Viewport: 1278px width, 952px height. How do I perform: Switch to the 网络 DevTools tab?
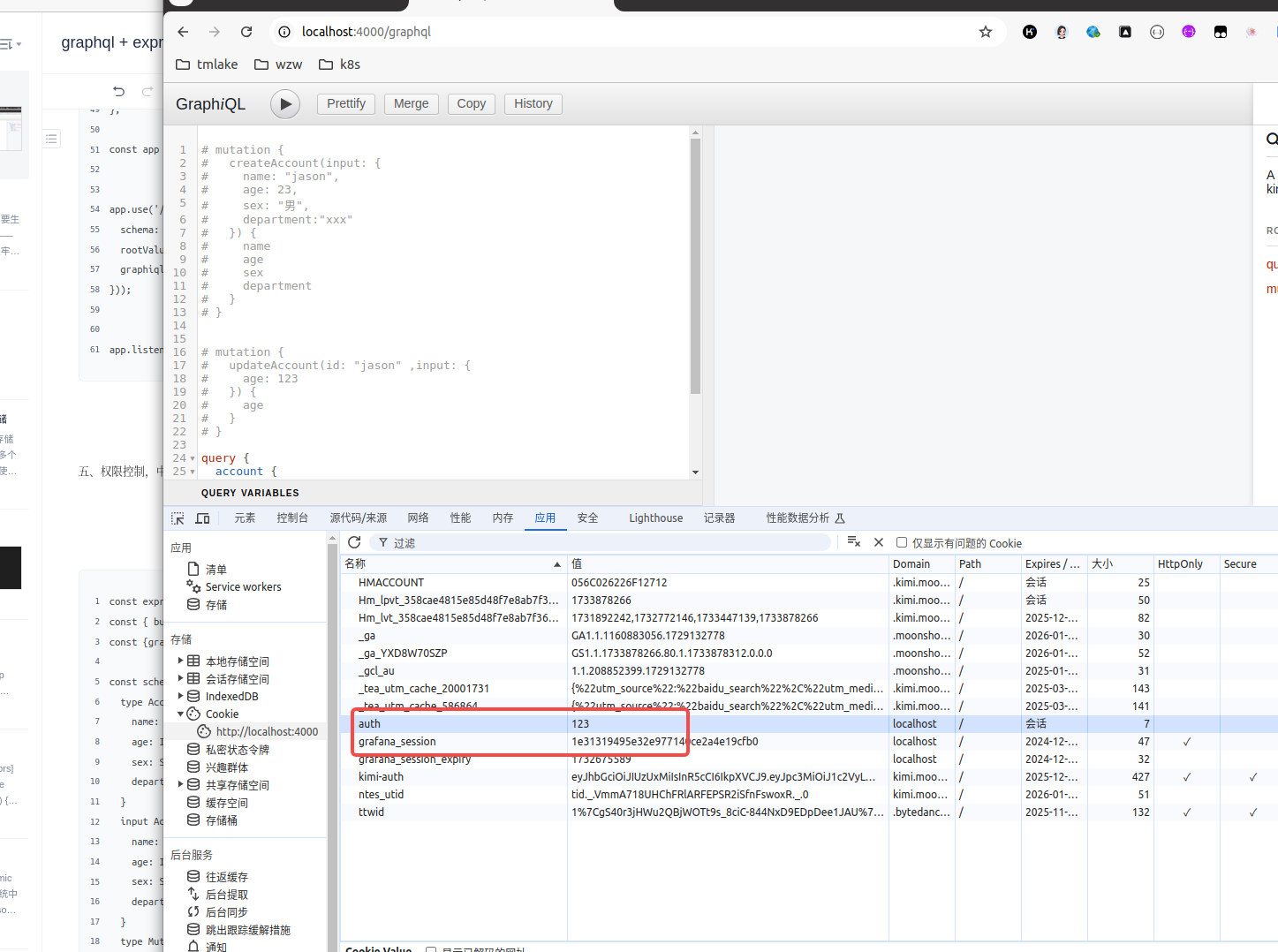click(x=418, y=518)
